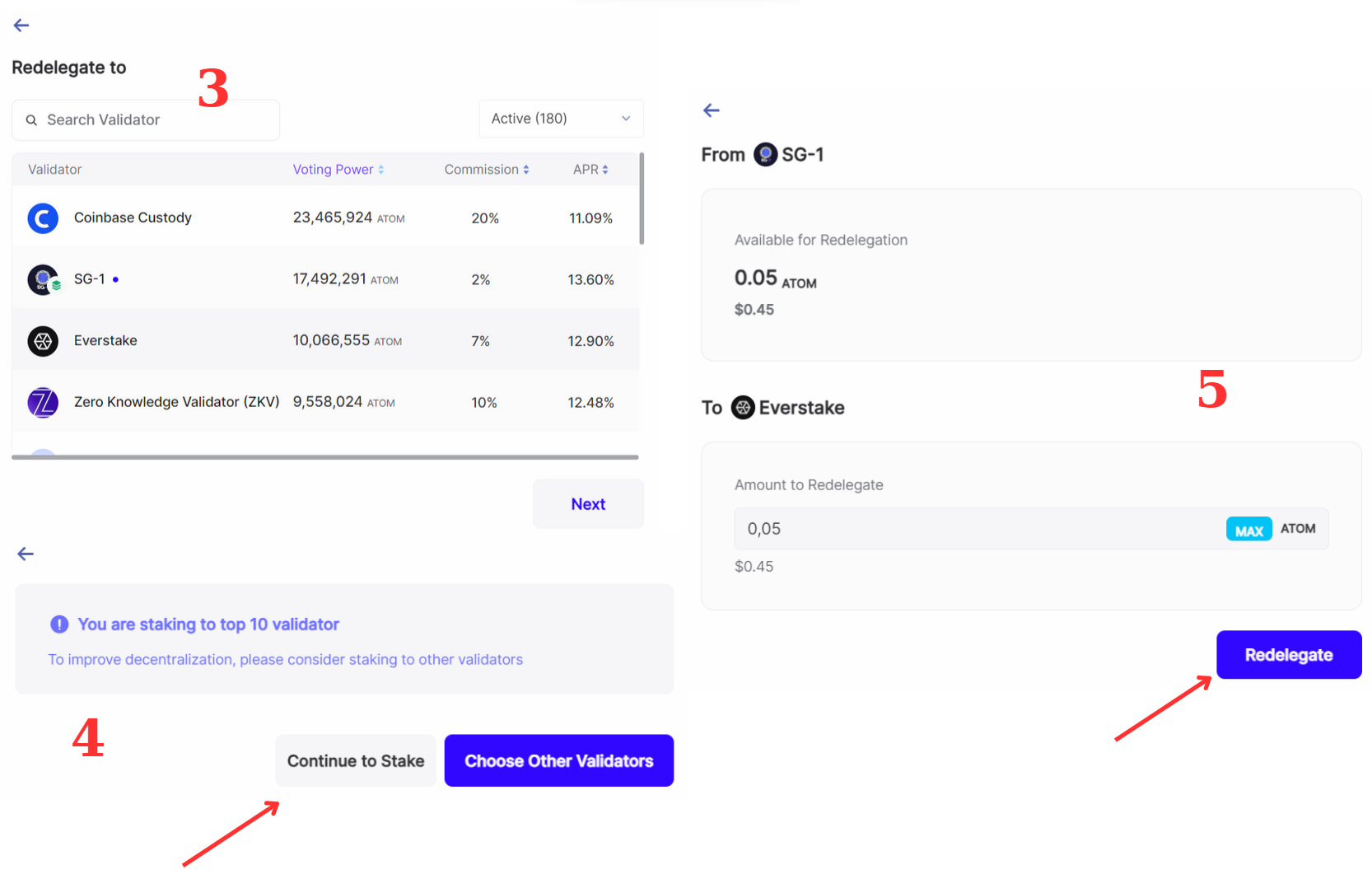Click the Next button
The height and width of the screenshot is (879, 1372).
[588, 504]
